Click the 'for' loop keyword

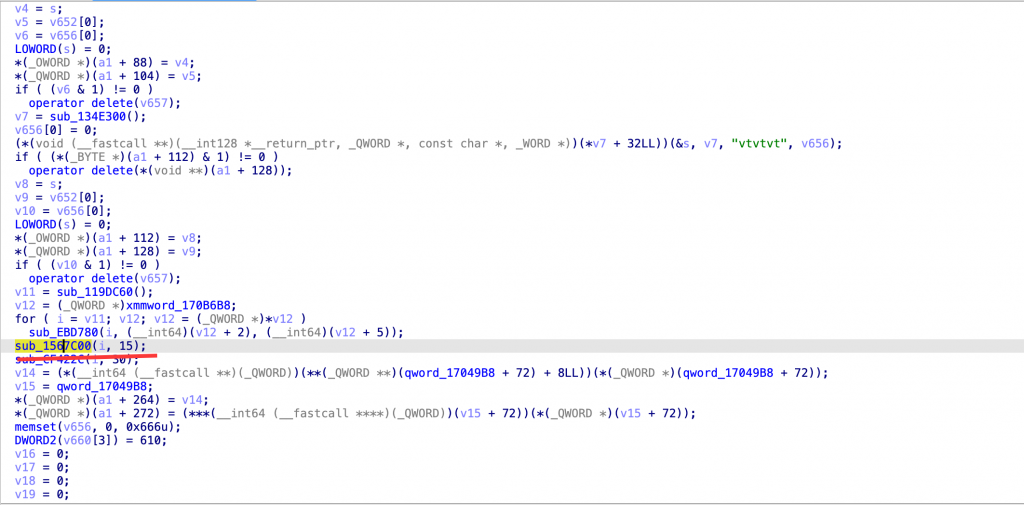24,318
